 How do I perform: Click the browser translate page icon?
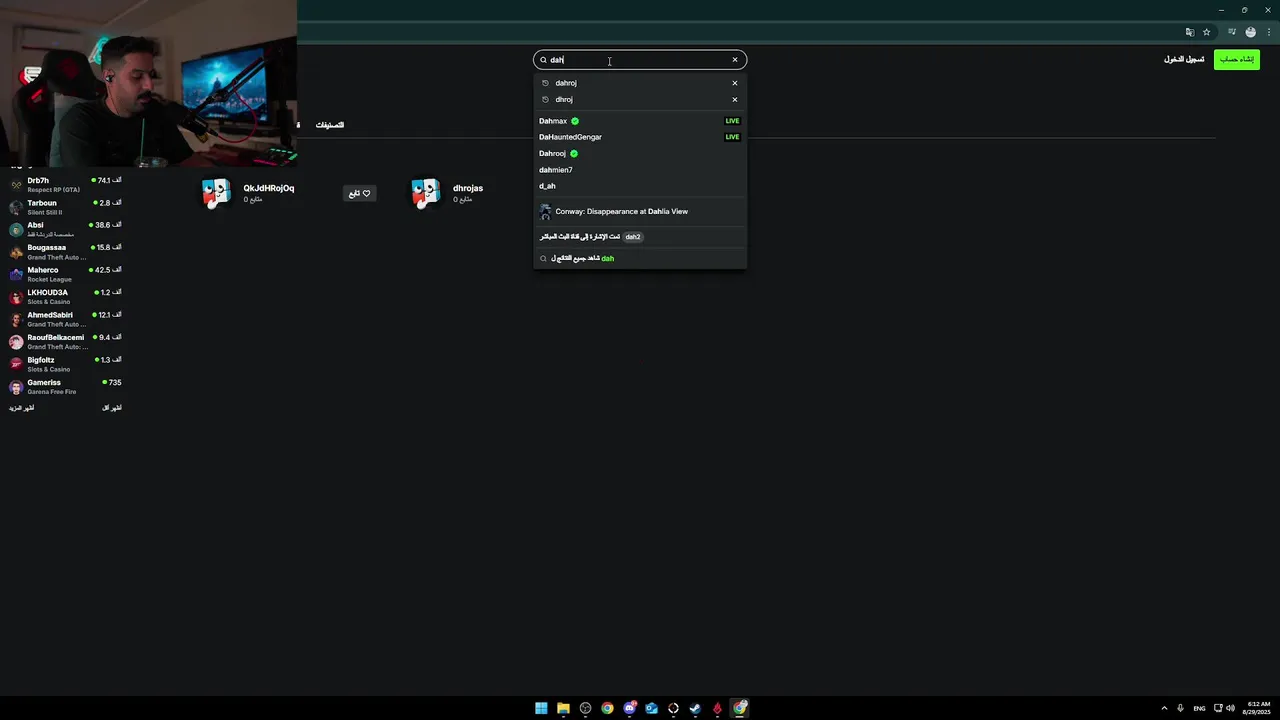point(1190,32)
